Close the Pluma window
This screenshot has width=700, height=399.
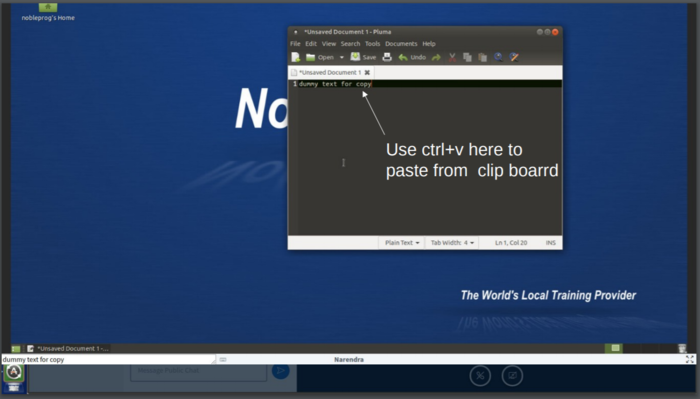pyautogui.click(x=555, y=32)
